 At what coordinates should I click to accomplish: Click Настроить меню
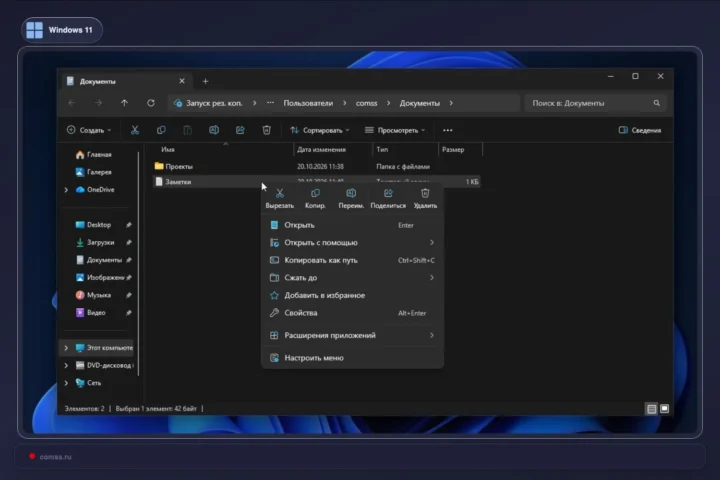coord(352,358)
